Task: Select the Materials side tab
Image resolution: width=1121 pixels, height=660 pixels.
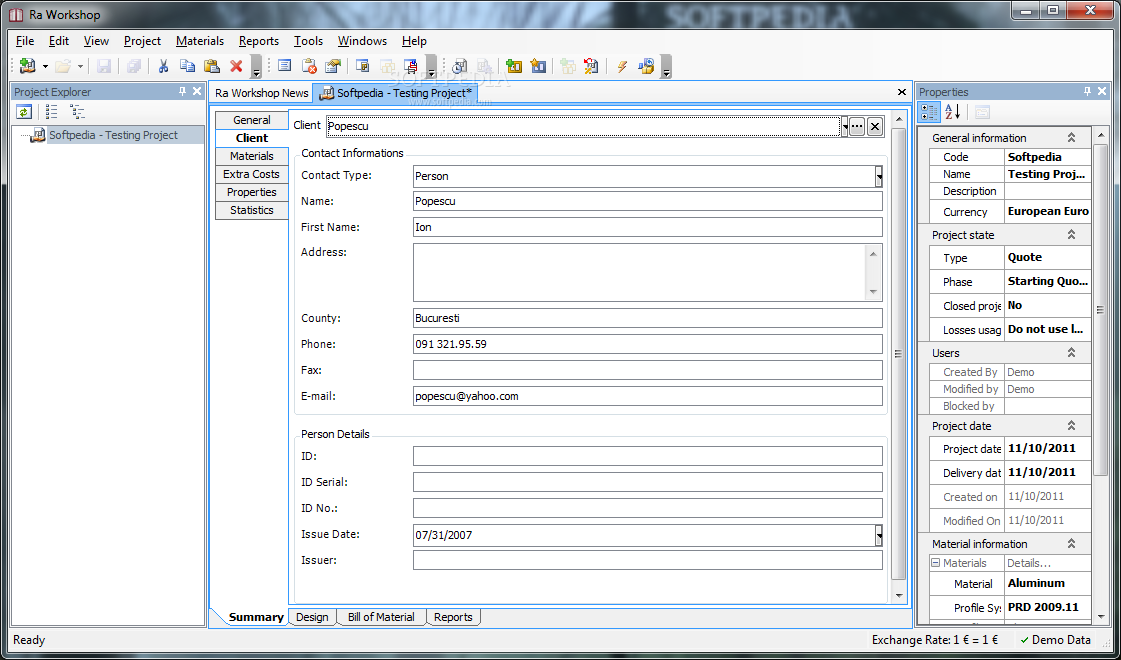Action: coord(252,156)
